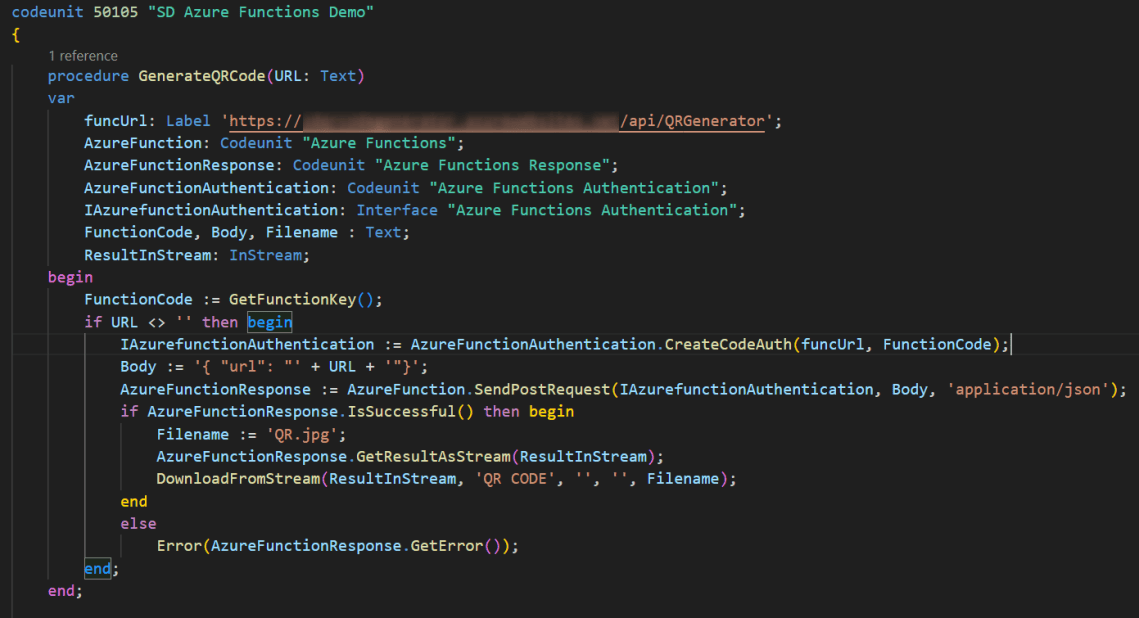Image resolution: width=1139 pixels, height=618 pixels.
Task: Click the 'else' keyword
Action: 138,524
